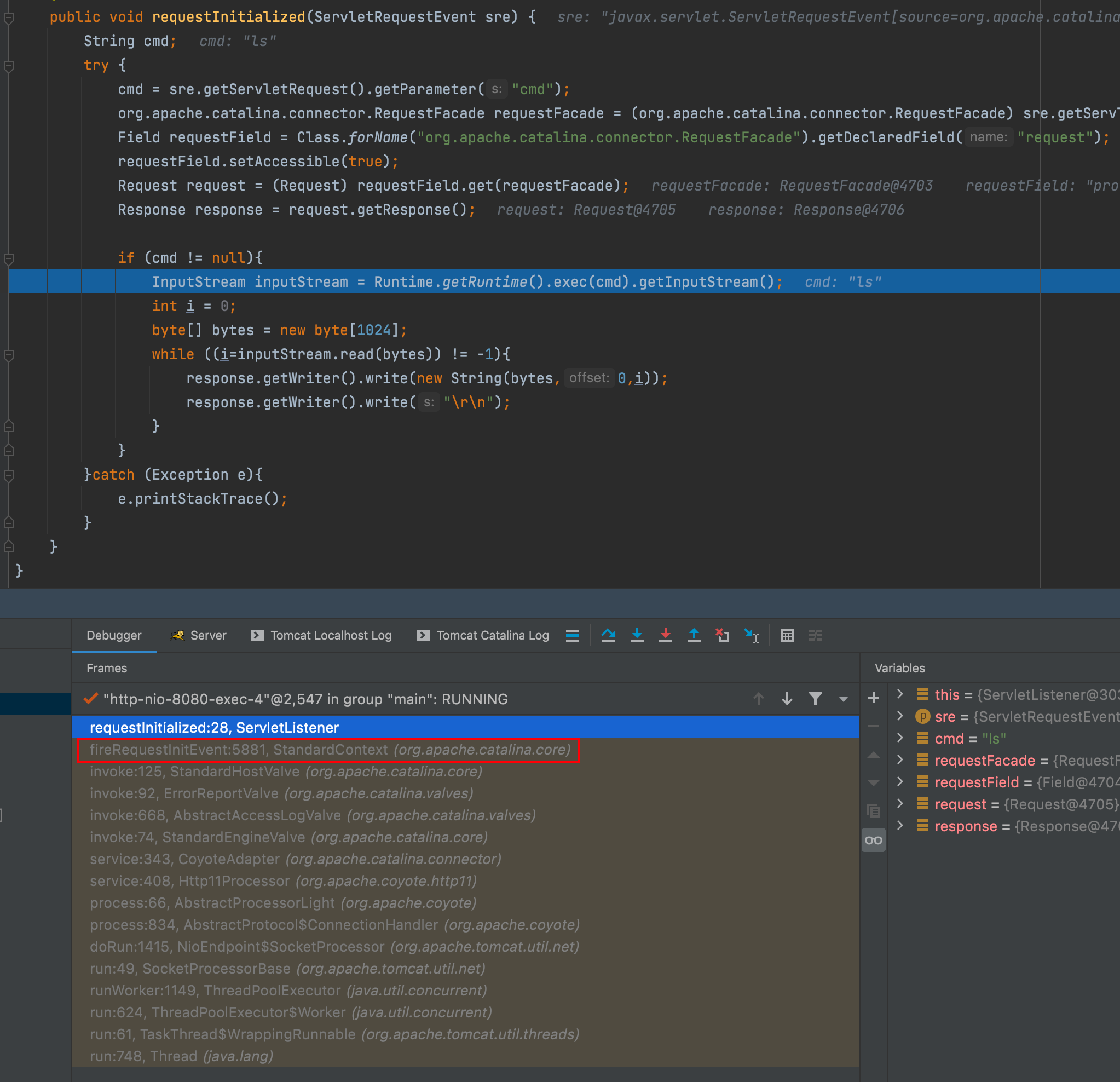Viewport: 1120px width, 1082px height.
Task: Click the Drop Frame icon
Action: click(x=722, y=635)
